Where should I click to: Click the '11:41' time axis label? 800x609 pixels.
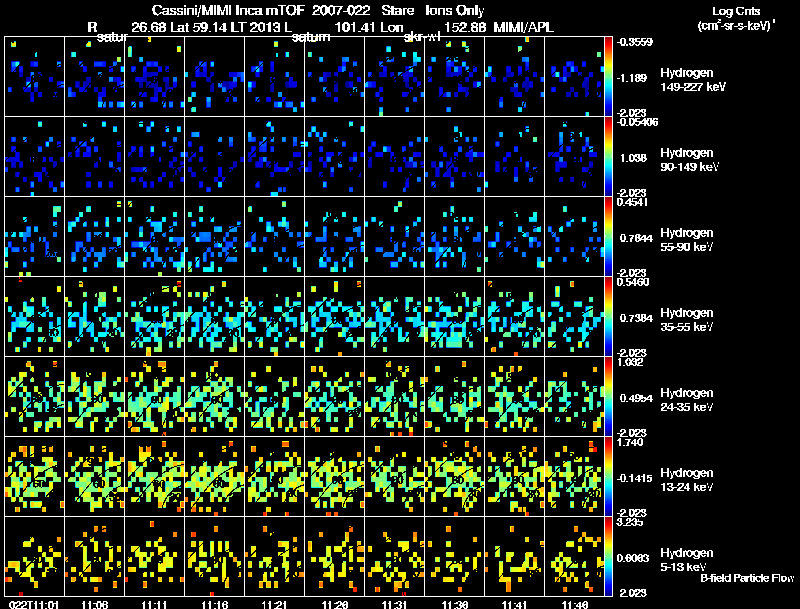click(514, 604)
